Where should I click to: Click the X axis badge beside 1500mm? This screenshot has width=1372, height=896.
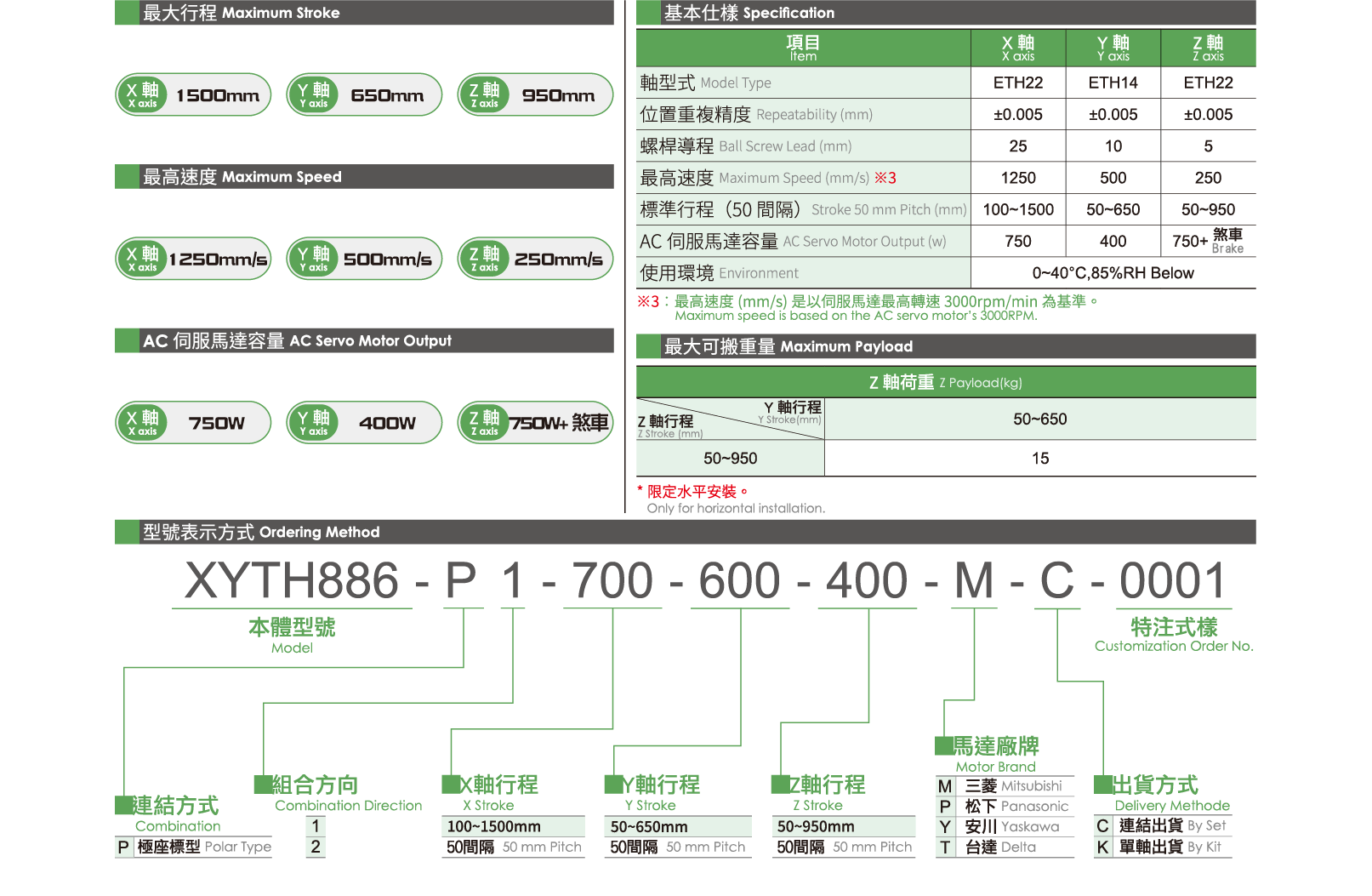pyautogui.click(x=142, y=94)
